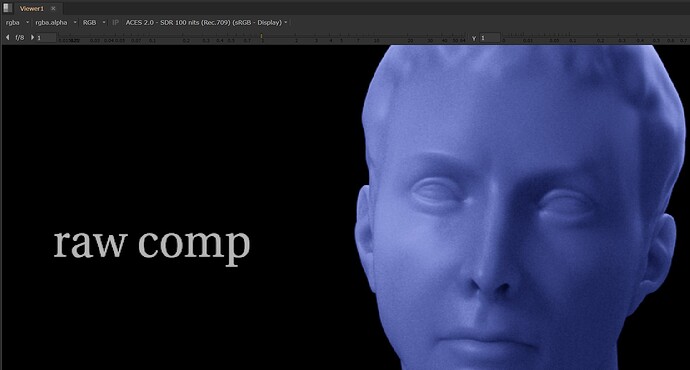Toggle the IP input process button

tap(115, 22)
